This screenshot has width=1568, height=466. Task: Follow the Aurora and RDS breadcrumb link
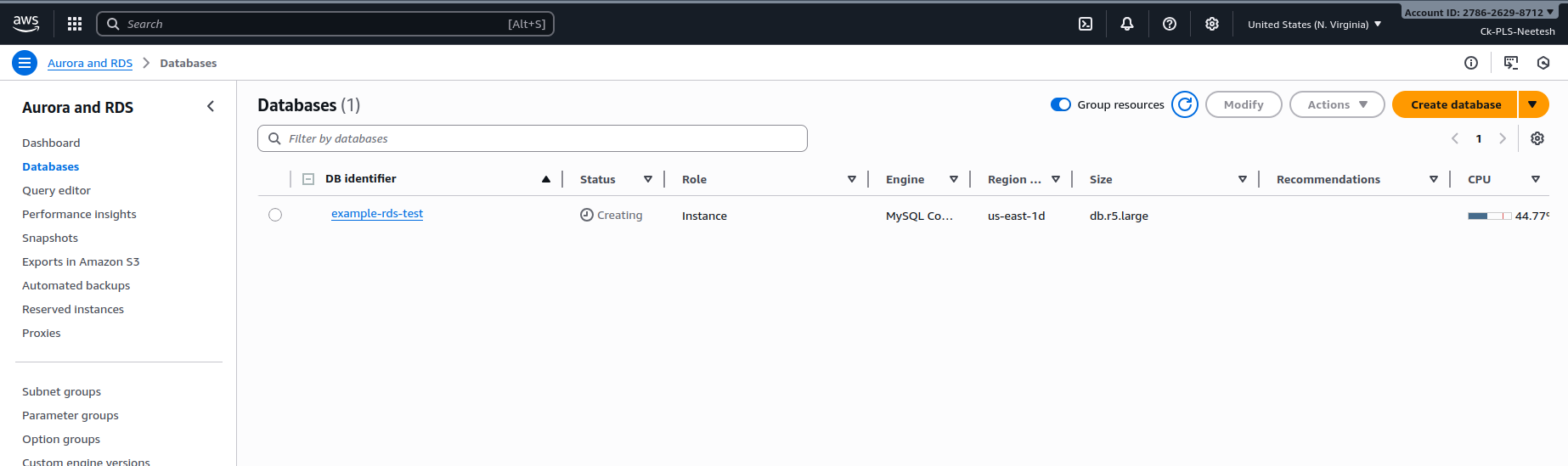[x=90, y=63]
